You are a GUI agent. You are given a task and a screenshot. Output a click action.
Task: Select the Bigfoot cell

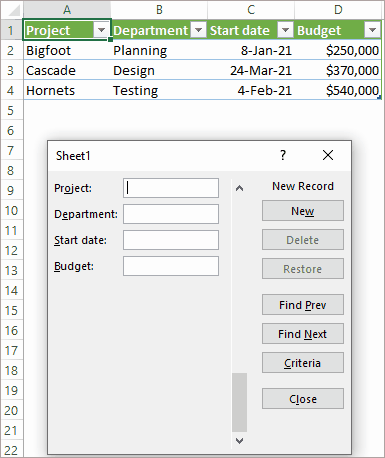(x=67, y=50)
